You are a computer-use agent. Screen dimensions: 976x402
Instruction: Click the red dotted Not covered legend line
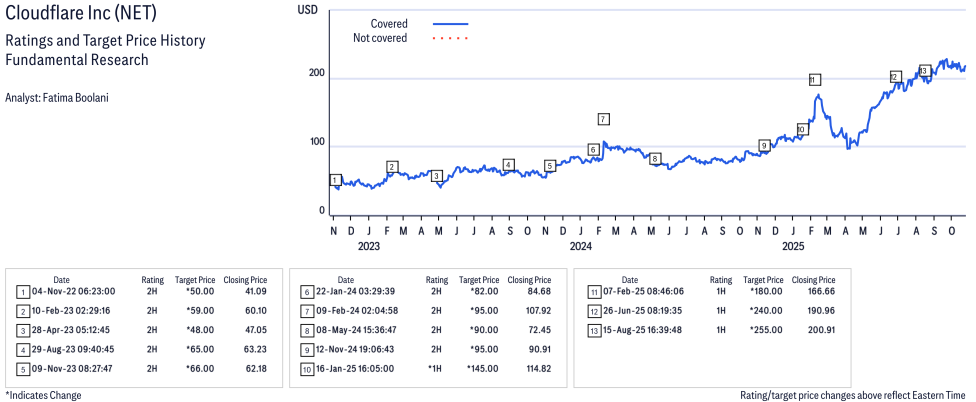tap(450, 38)
